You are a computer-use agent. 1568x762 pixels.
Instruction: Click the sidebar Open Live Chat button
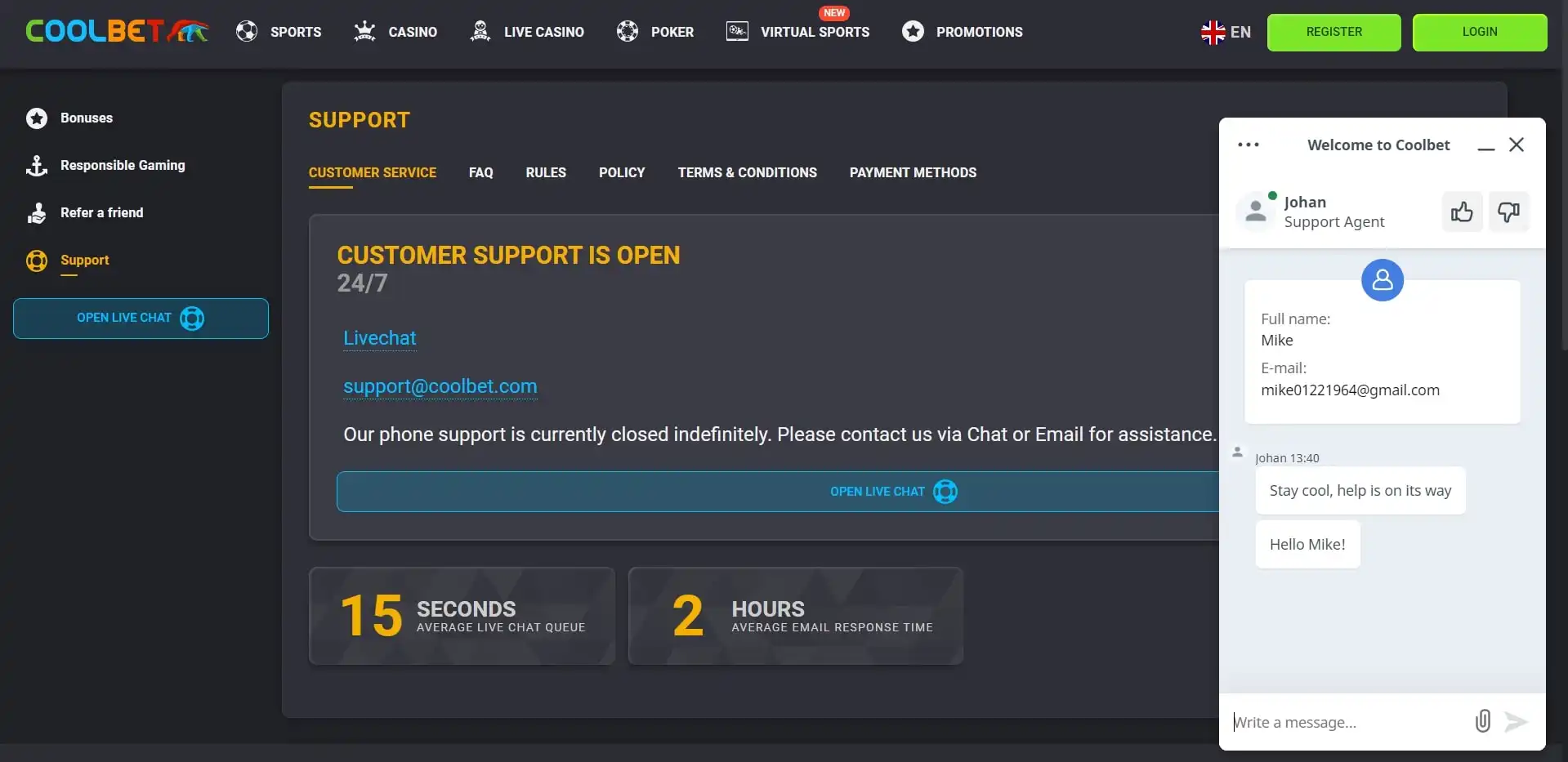pos(141,319)
